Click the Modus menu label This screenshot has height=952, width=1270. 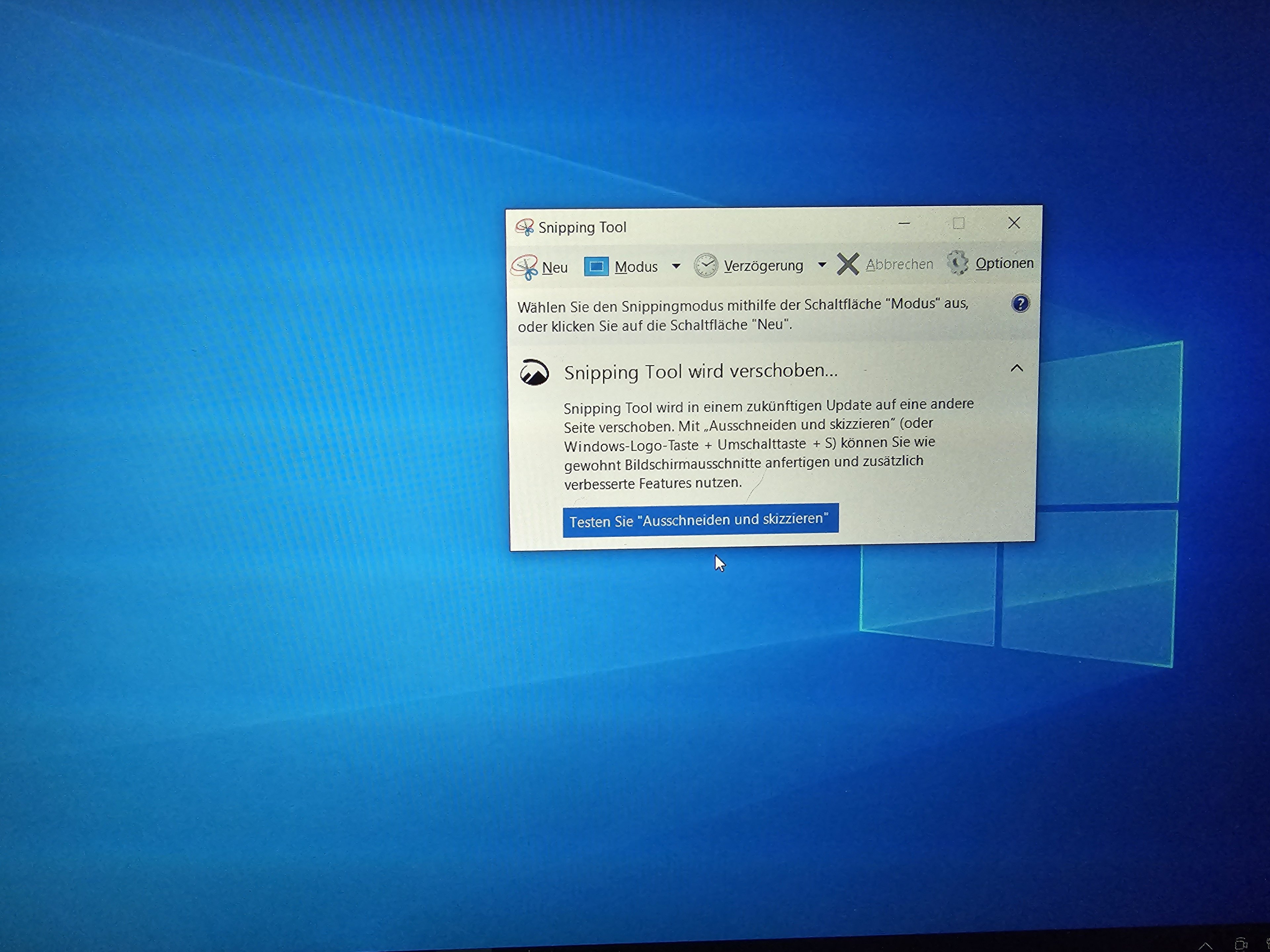pyautogui.click(x=636, y=267)
